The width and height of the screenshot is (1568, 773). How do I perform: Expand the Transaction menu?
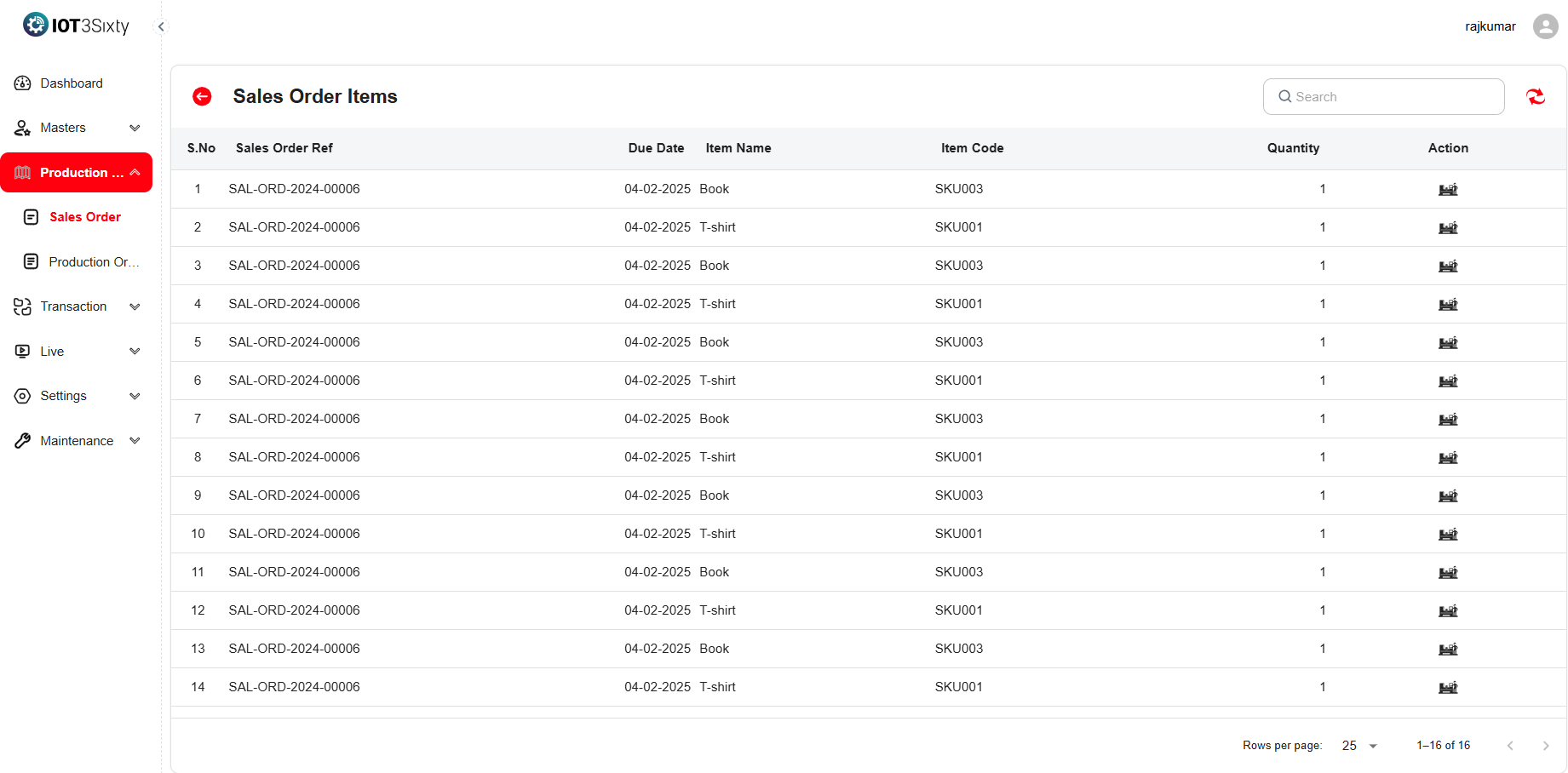point(77,306)
